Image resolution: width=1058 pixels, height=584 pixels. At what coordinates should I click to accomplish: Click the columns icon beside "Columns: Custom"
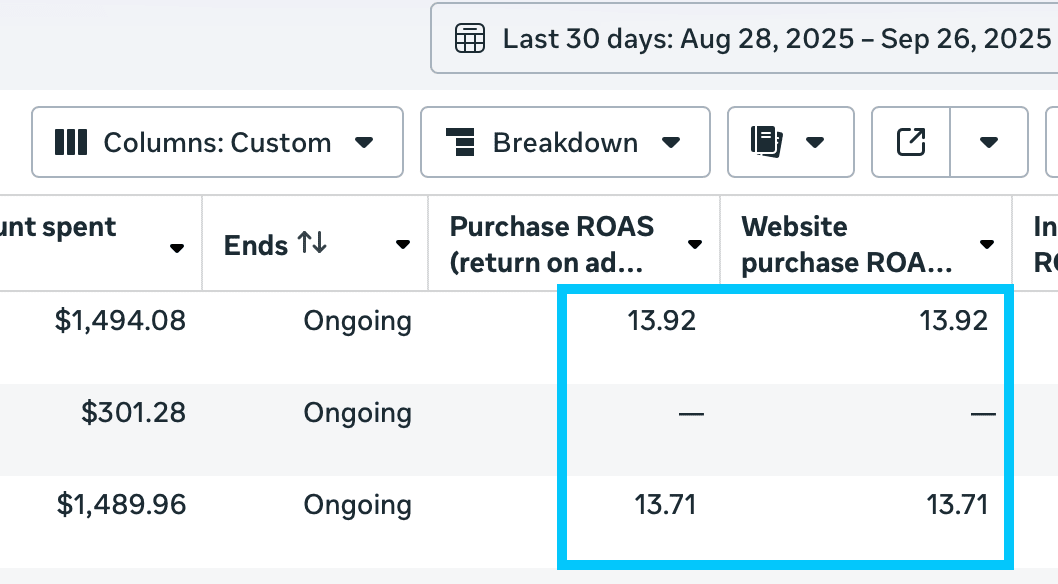click(x=70, y=142)
